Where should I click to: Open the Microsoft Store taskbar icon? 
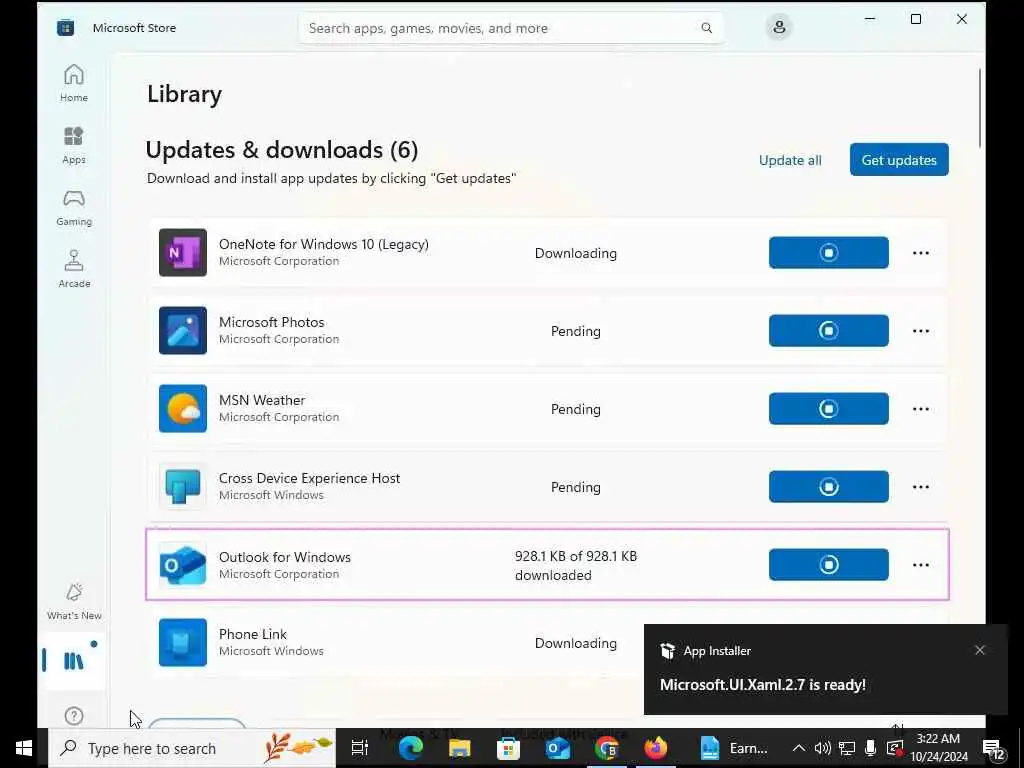508,748
